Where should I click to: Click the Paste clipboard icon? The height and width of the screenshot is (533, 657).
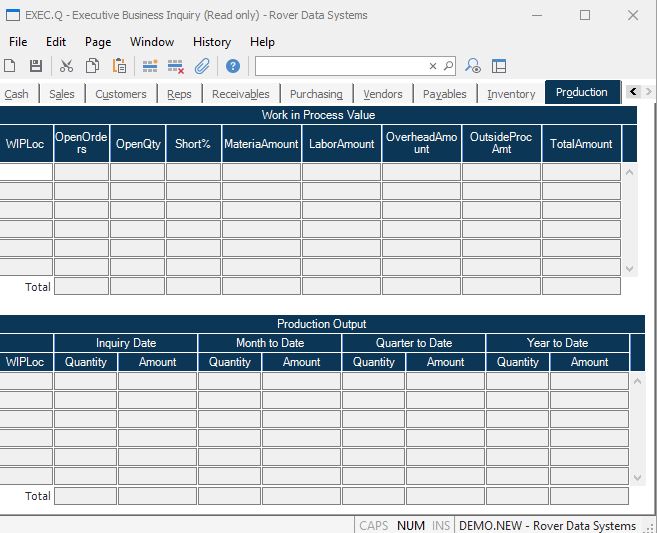[x=119, y=66]
